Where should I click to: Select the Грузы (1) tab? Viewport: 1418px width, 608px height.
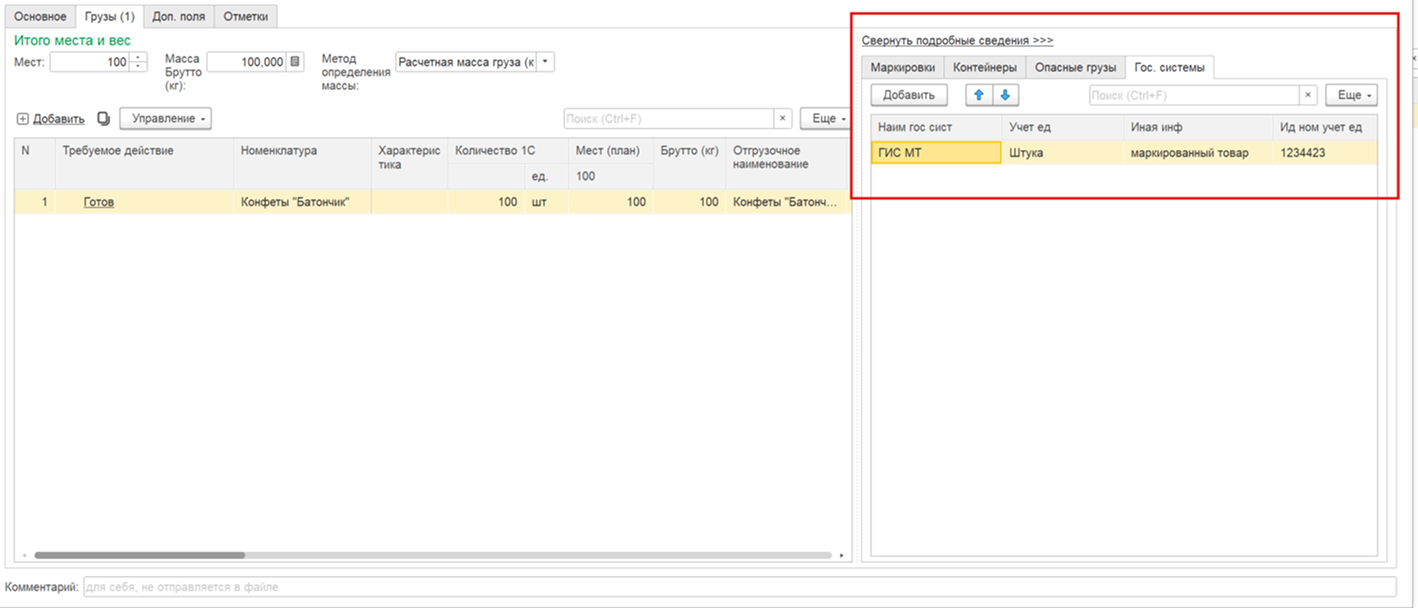click(109, 17)
